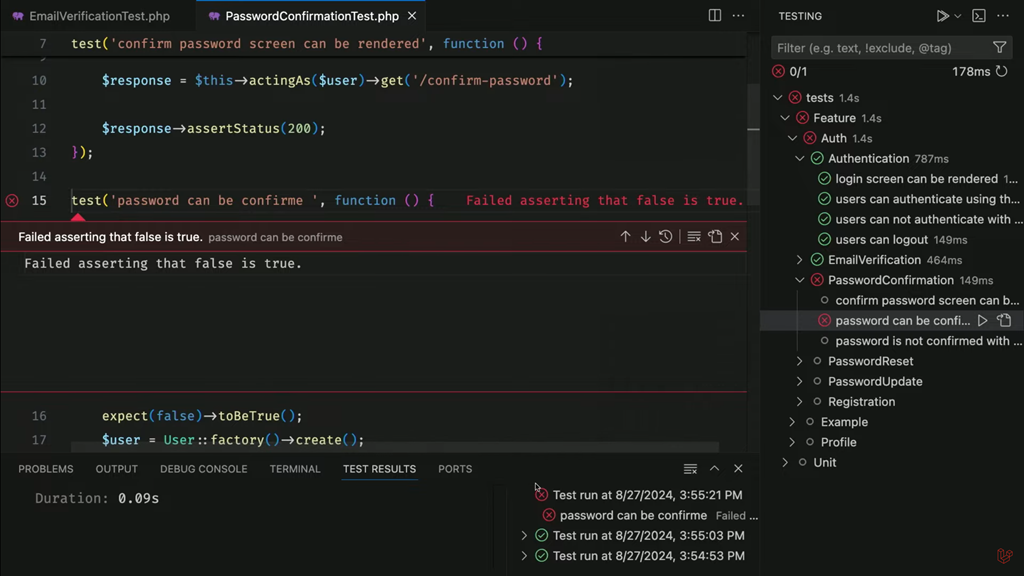Collapse the Authentication group
The height and width of the screenshot is (576, 1024).
point(799,159)
